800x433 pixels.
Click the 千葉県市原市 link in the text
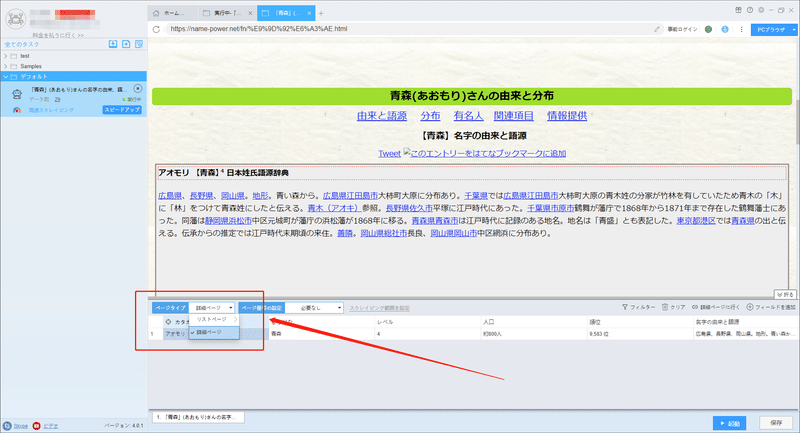551,208
